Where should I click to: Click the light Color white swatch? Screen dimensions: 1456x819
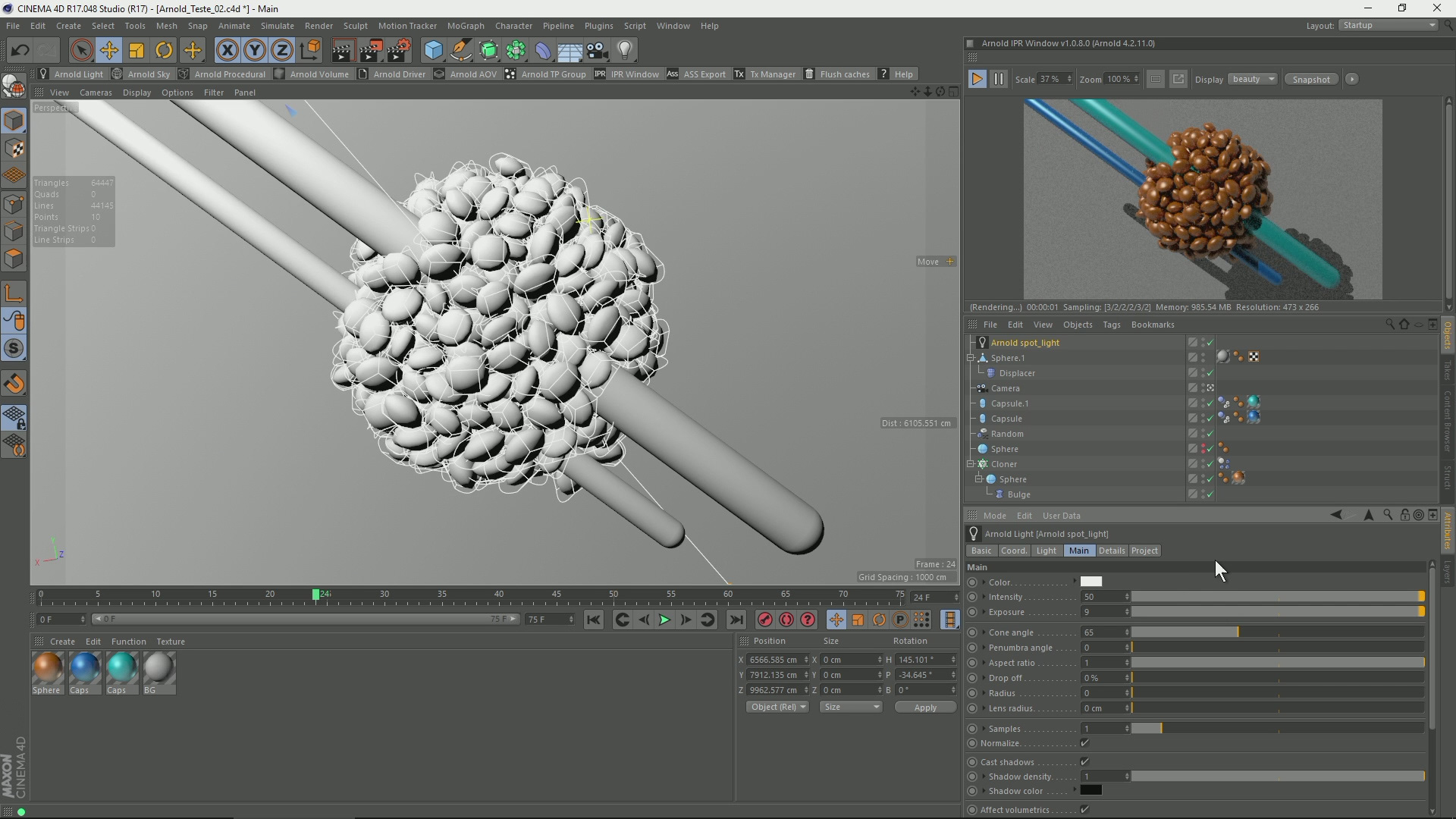click(x=1091, y=582)
